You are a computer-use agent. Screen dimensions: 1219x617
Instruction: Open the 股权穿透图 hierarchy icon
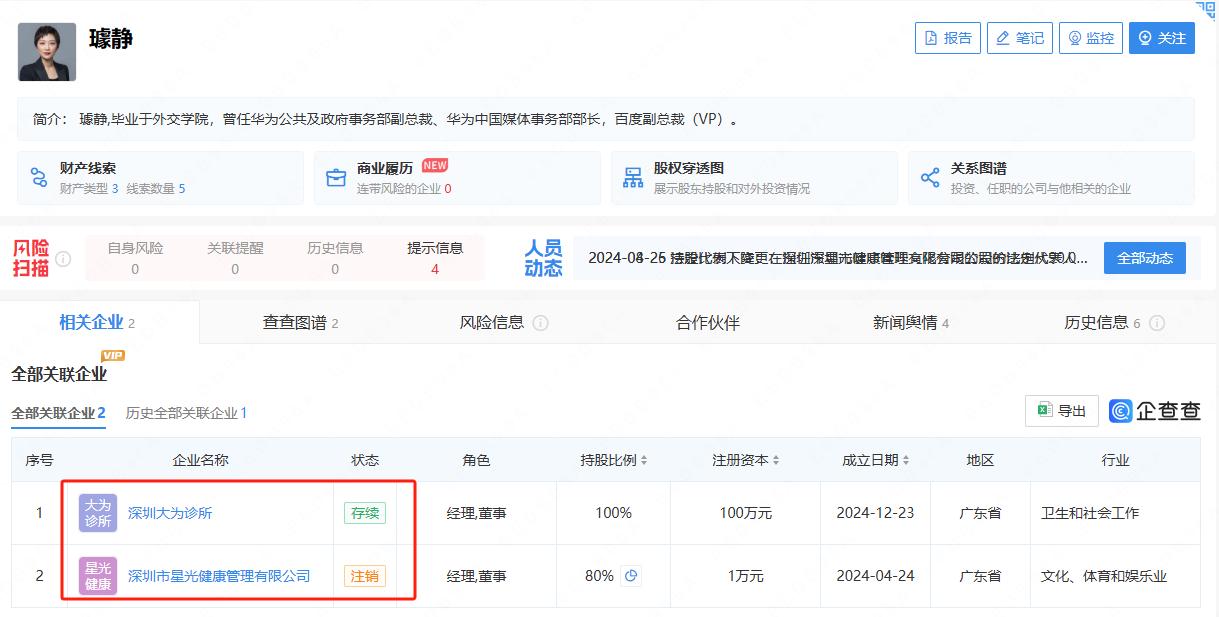coord(633,178)
